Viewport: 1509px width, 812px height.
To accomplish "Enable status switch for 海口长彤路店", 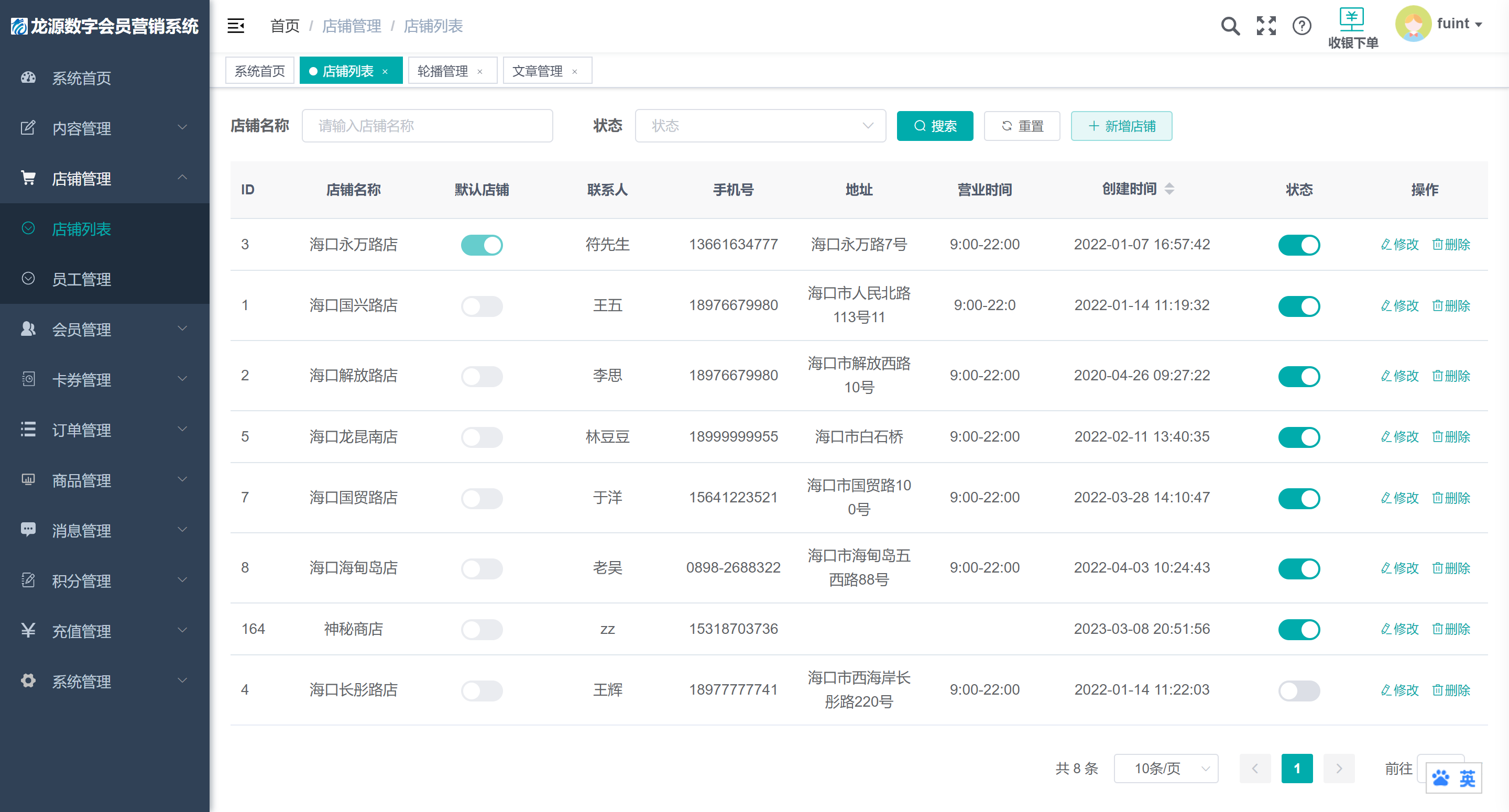I will pos(1299,690).
